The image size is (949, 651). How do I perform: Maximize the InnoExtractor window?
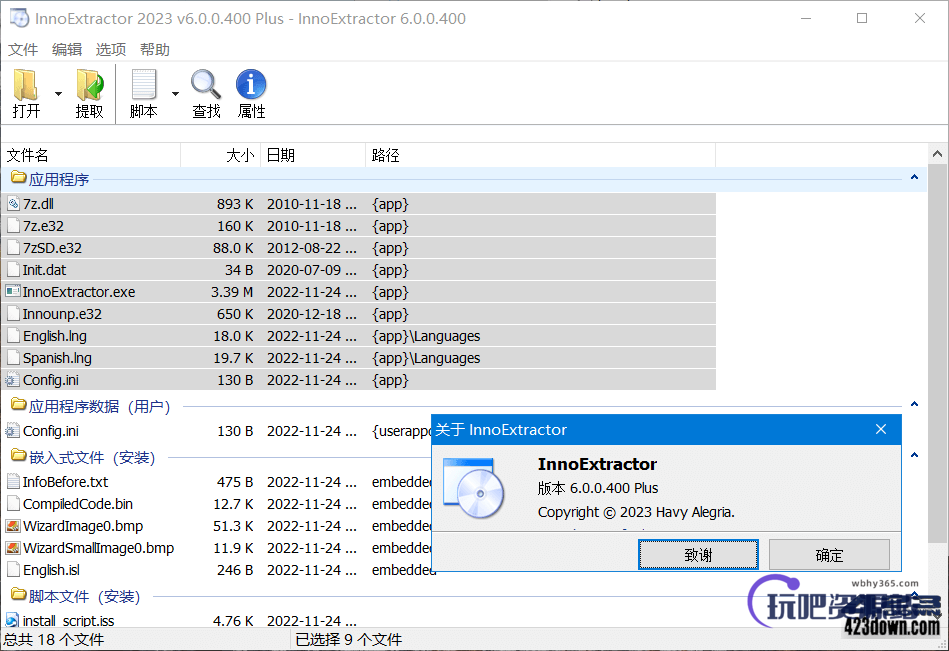[x=862, y=18]
